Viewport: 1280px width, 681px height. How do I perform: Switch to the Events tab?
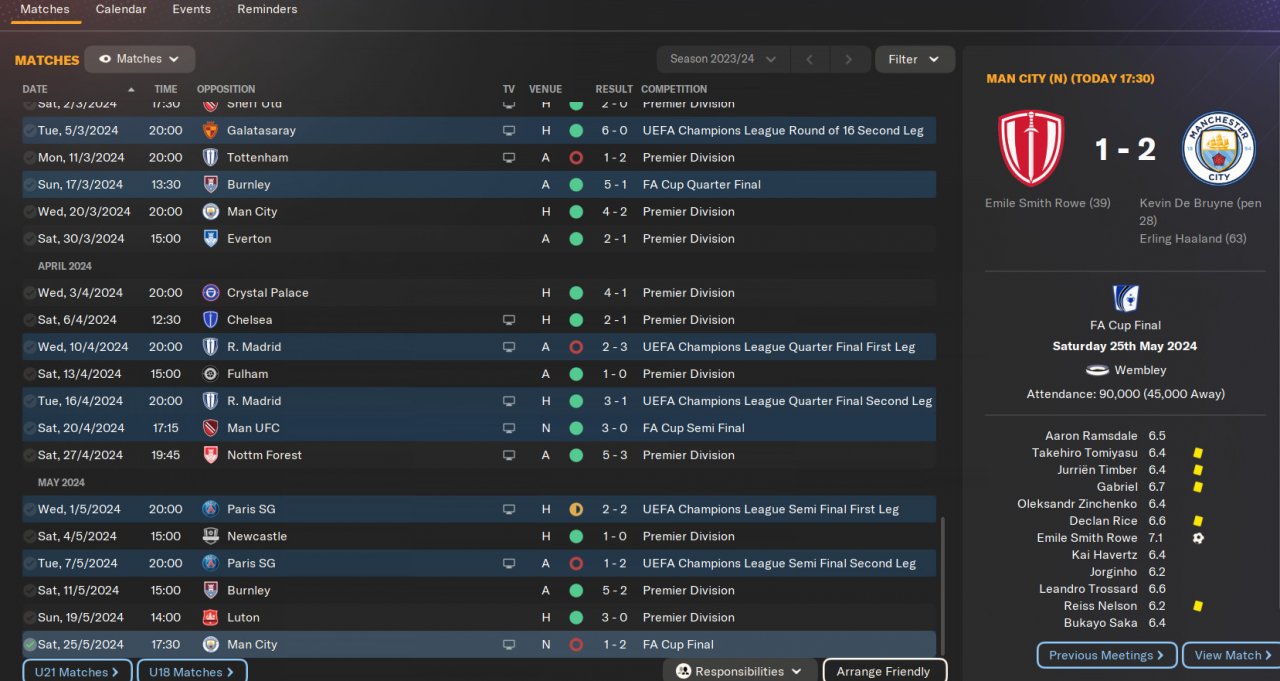191,10
